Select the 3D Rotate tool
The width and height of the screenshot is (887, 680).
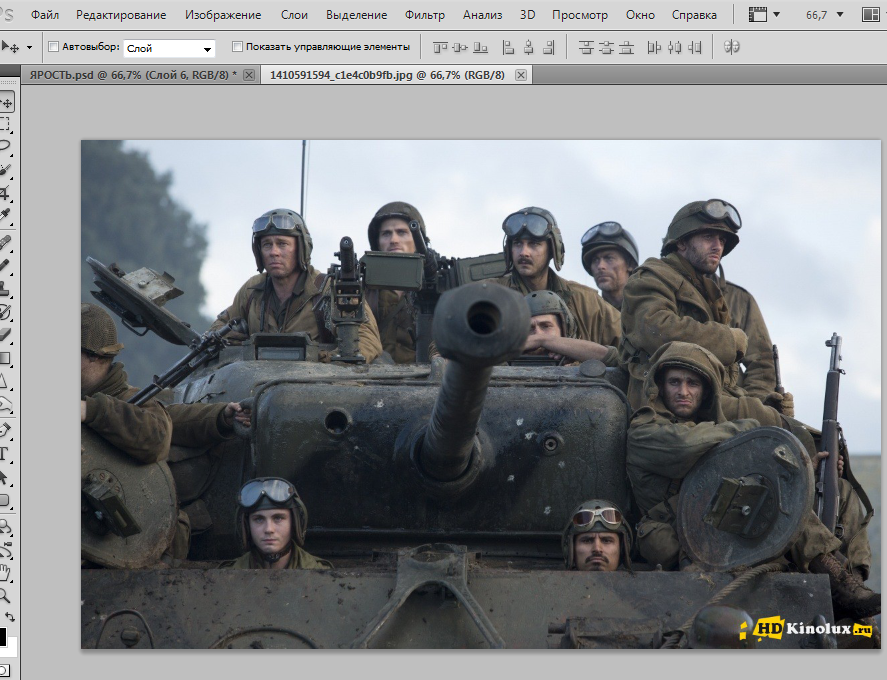(x=5, y=527)
